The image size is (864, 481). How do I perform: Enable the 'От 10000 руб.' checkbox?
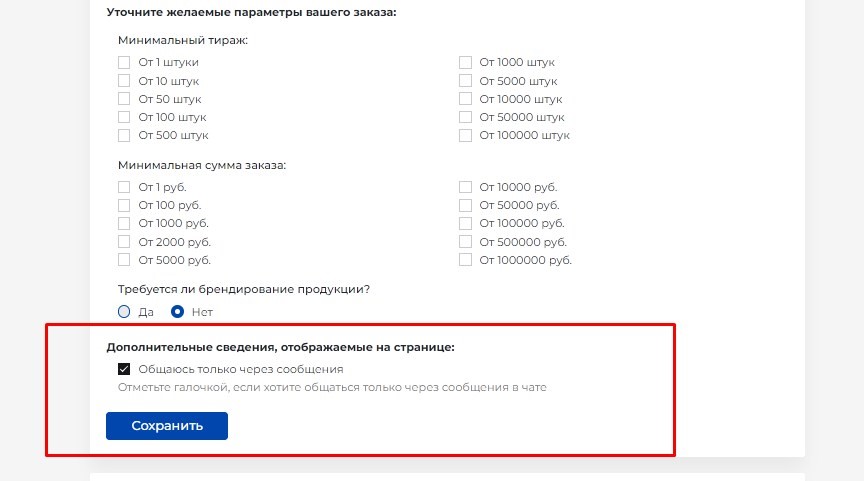point(465,187)
